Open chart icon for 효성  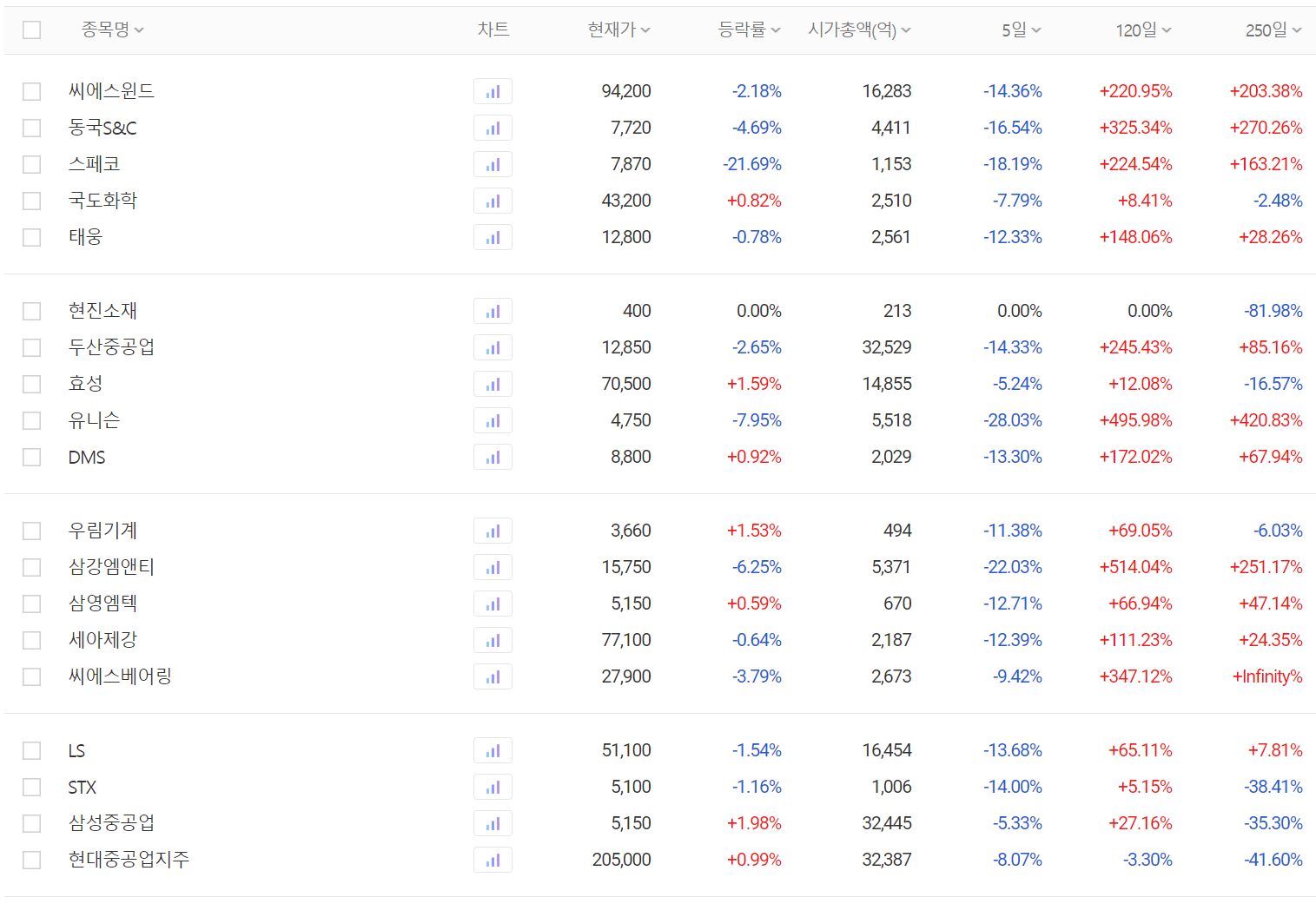tap(493, 384)
